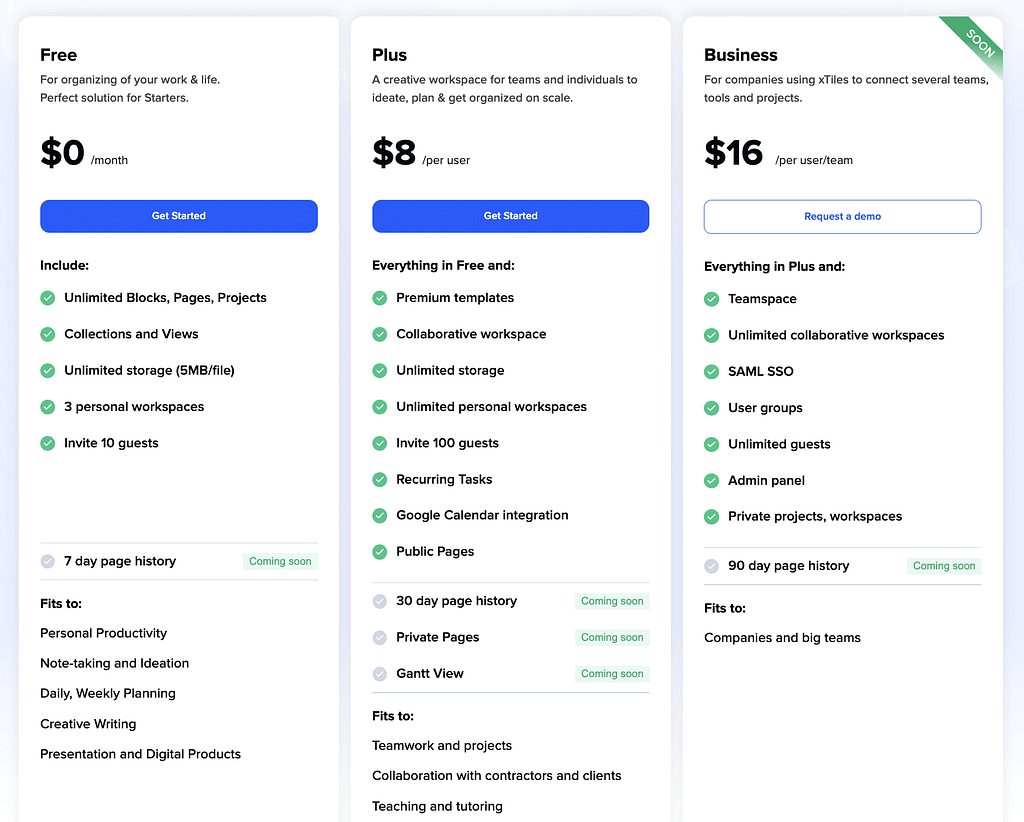Click check icon next to SAML SSO
Viewport: 1024px width, 822px height.
(711, 372)
